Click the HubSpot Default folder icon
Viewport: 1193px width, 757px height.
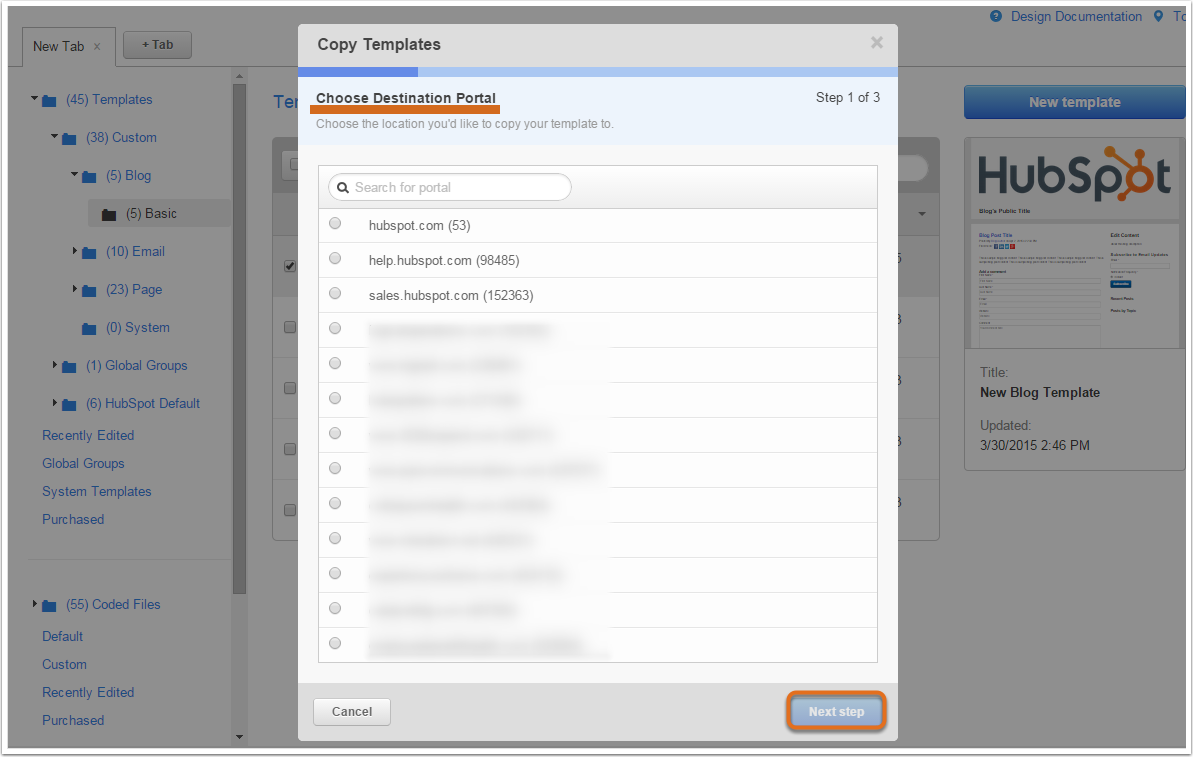tap(69, 405)
